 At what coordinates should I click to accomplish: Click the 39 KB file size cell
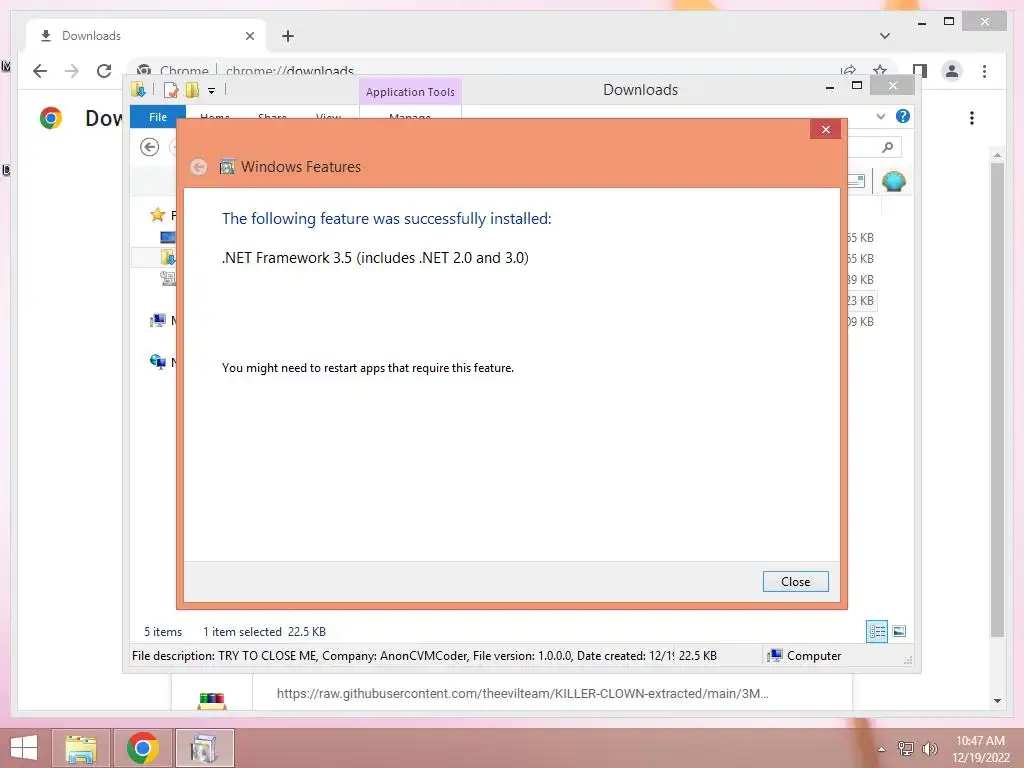[x=860, y=280]
